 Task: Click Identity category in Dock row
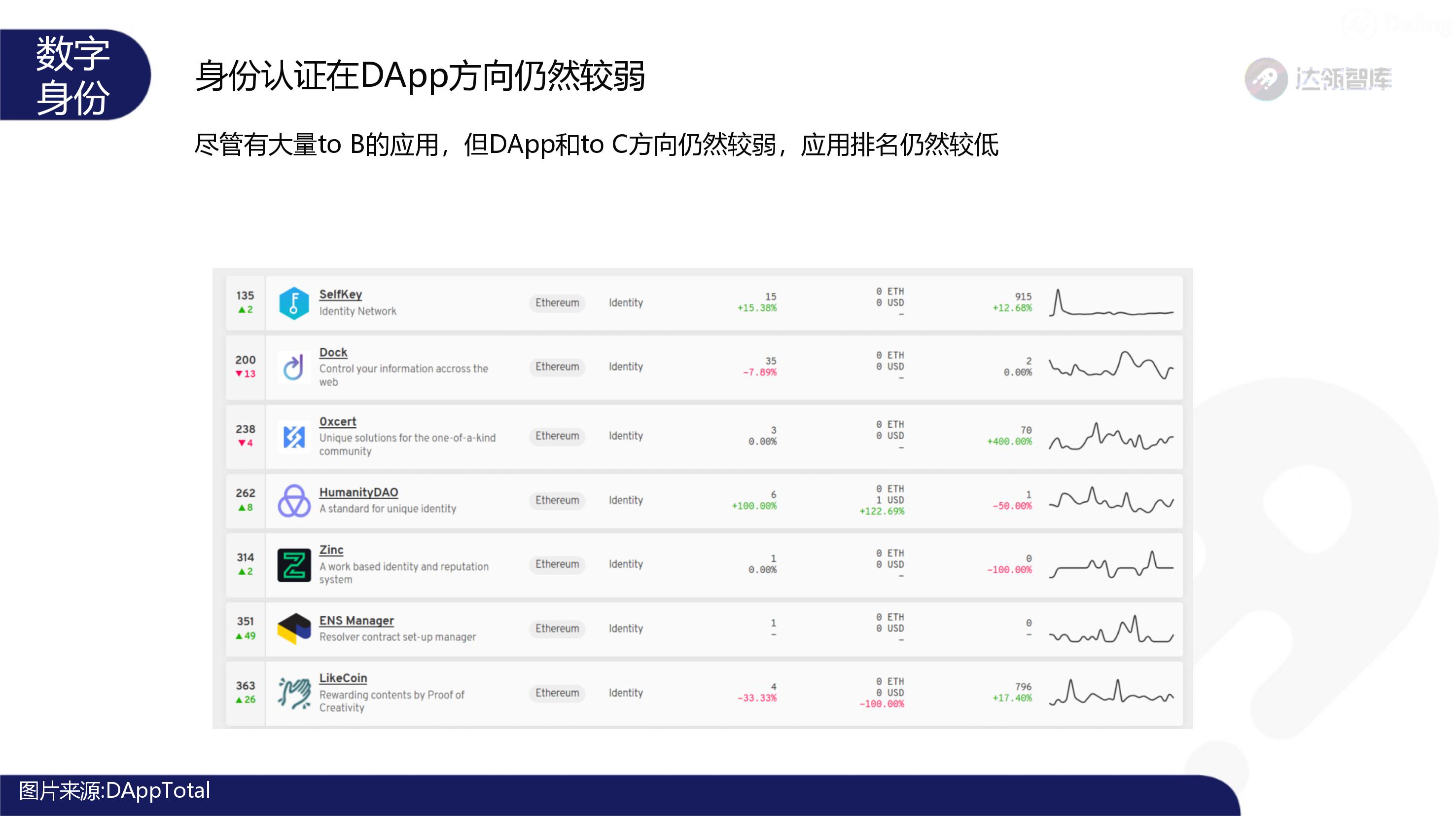(x=626, y=367)
